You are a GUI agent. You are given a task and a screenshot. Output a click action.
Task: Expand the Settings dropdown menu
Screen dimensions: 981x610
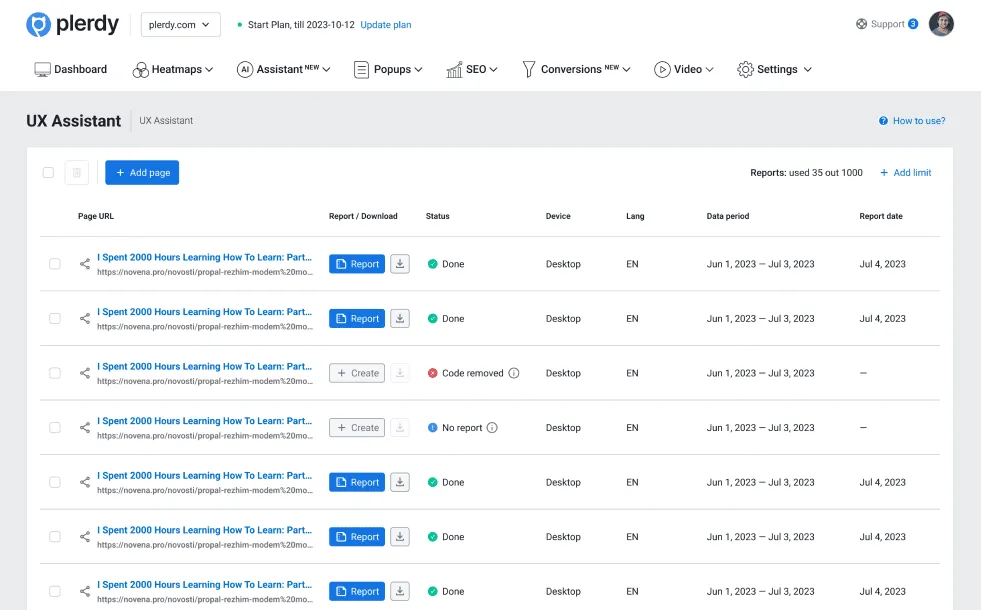775,69
